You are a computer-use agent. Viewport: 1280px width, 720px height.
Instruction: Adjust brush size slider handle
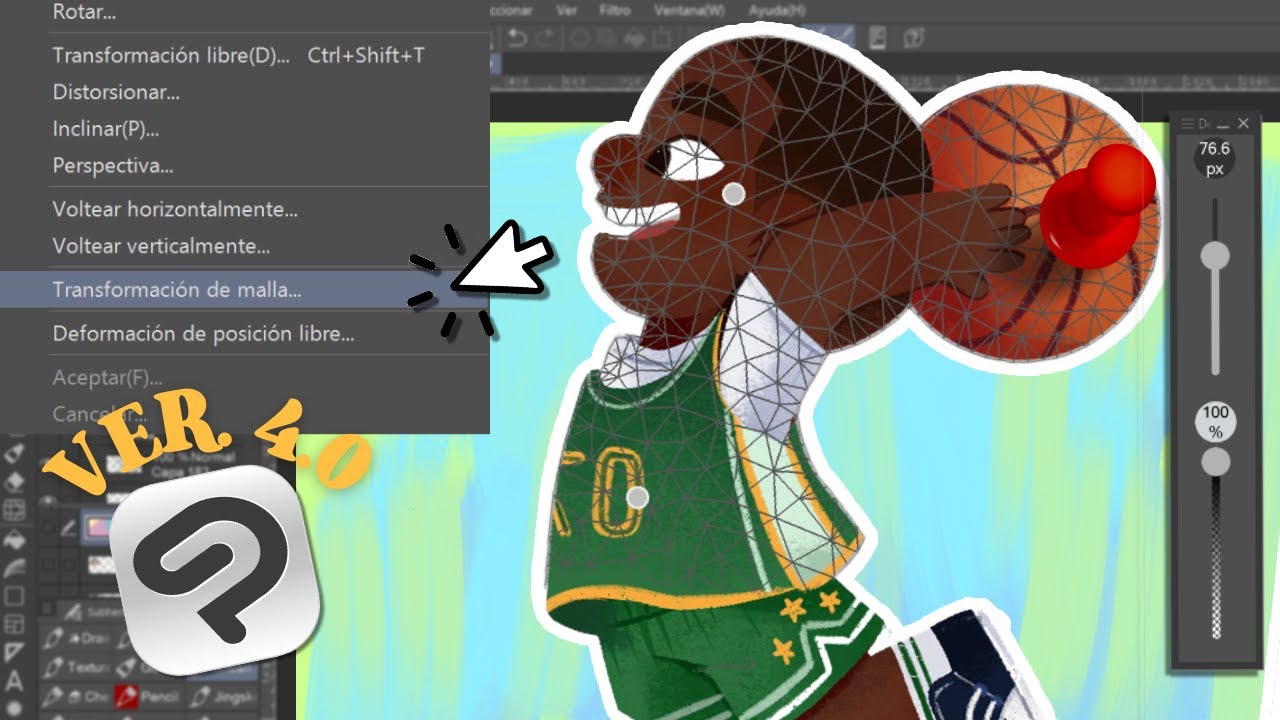pyautogui.click(x=1215, y=256)
